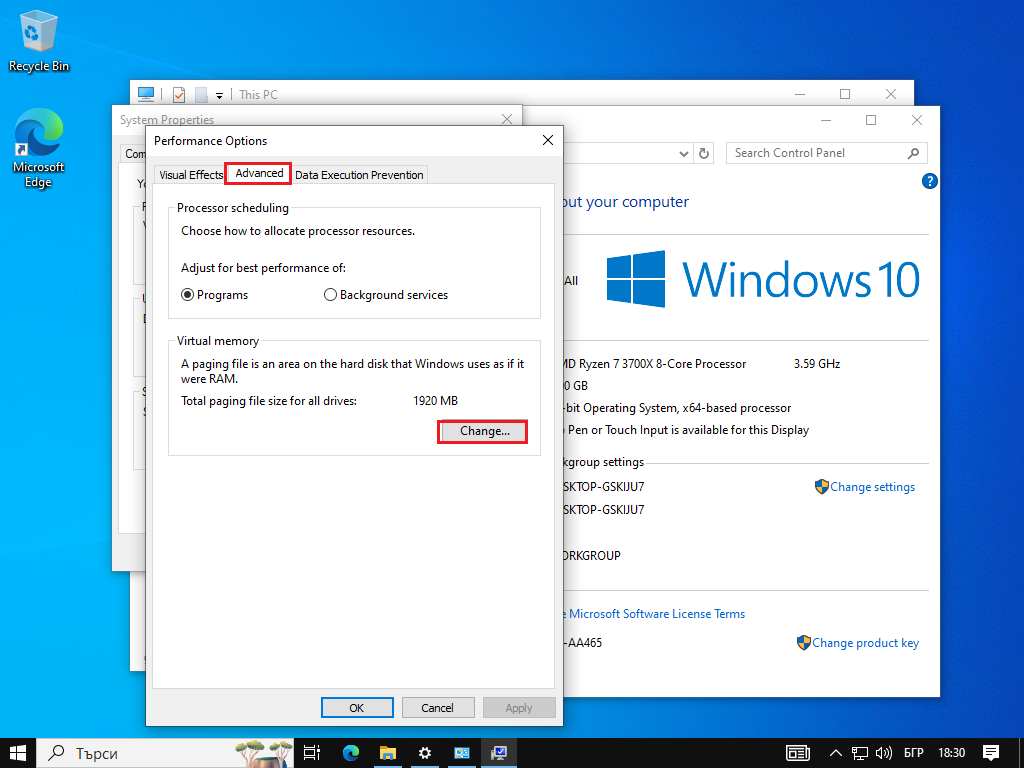
Task: Refresh the Control Panel view
Action: click(704, 153)
